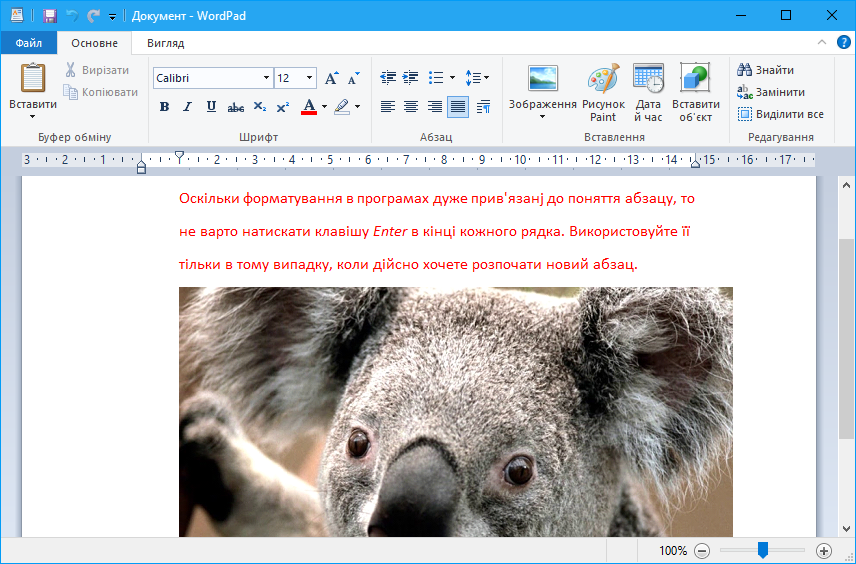856x564 pixels.
Task: Increase paragraph indent
Action: (x=411, y=78)
